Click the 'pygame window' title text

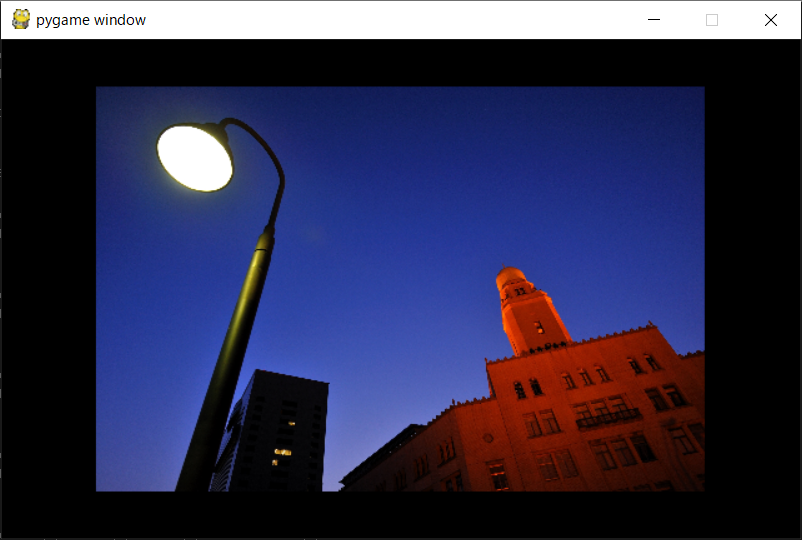tap(91, 20)
